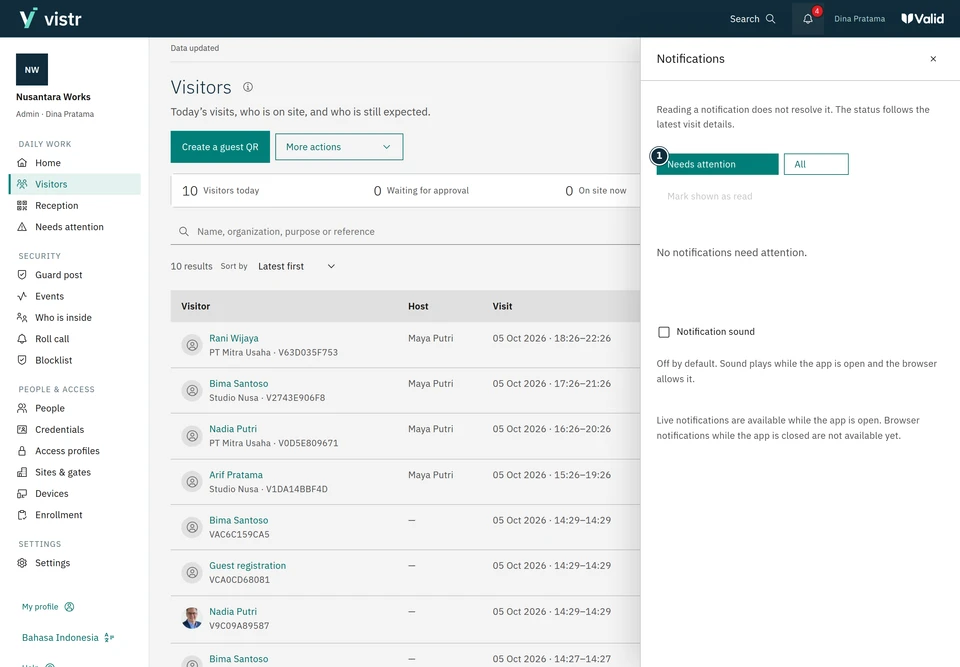Expand the More actions dropdown
The image size is (960, 667).
[x=339, y=147]
